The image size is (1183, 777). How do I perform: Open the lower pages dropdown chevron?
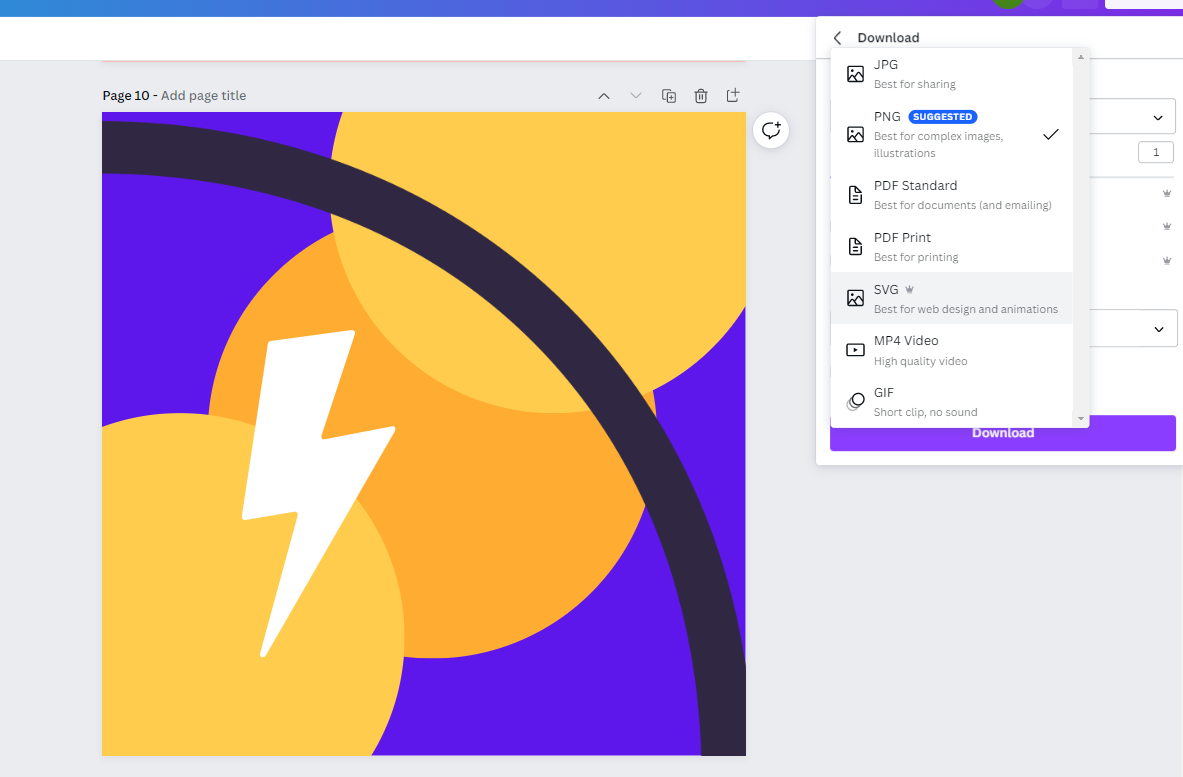1159,329
